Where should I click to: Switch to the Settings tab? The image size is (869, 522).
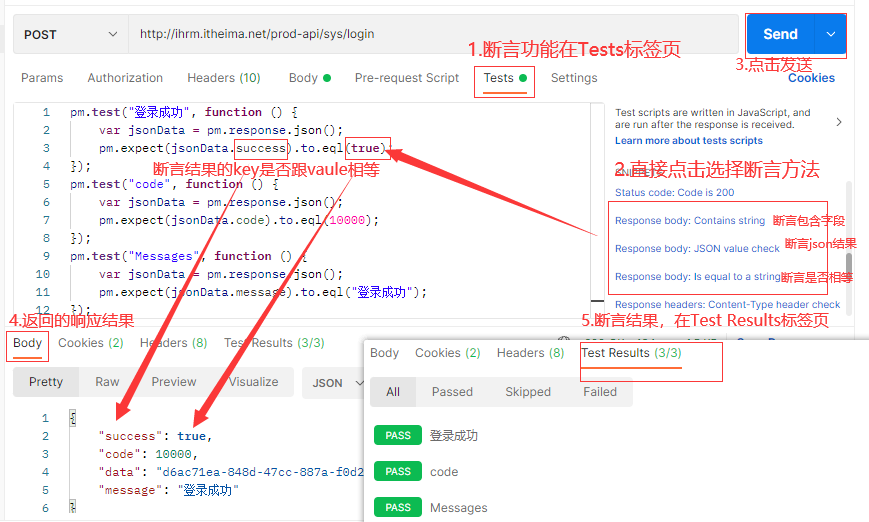(x=574, y=78)
